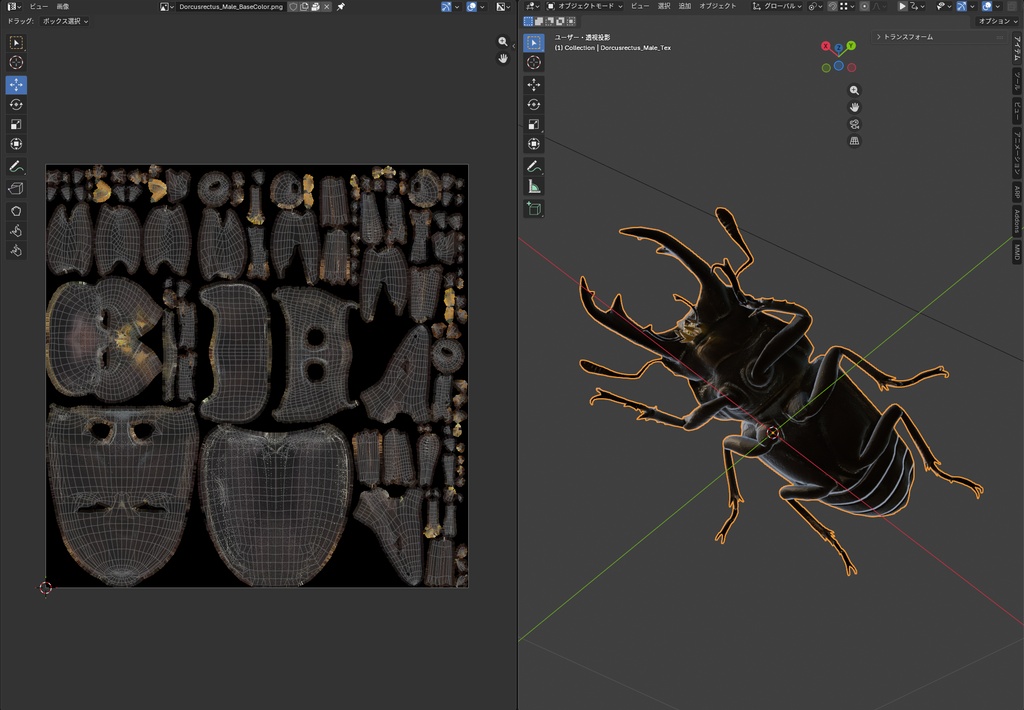The image size is (1024, 710).
Task: Select the Annotate pen in UV editor
Action: tap(16, 167)
